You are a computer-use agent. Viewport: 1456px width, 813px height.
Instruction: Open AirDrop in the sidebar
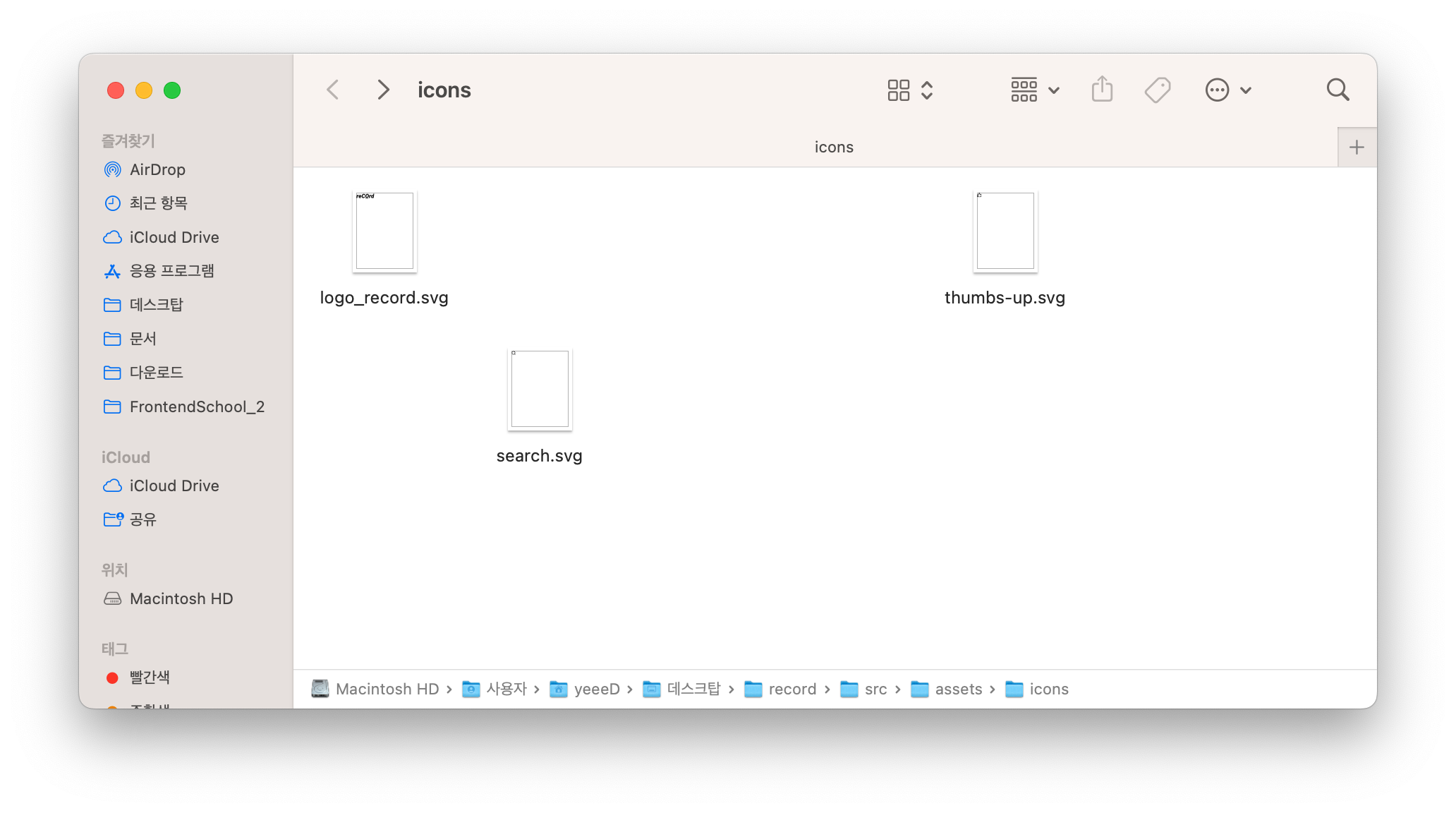click(157, 169)
